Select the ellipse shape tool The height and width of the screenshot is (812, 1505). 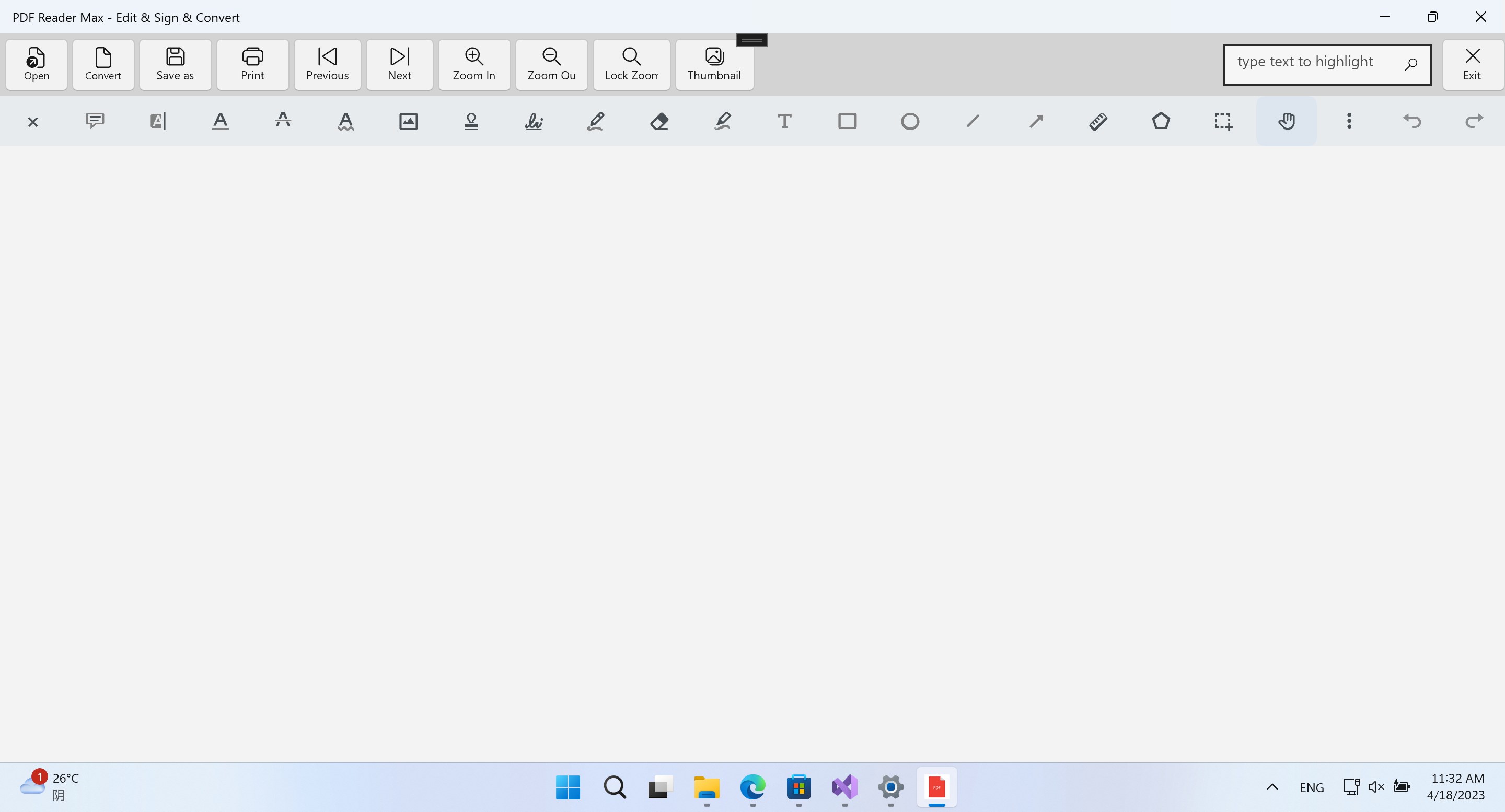[x=910, y=121]
